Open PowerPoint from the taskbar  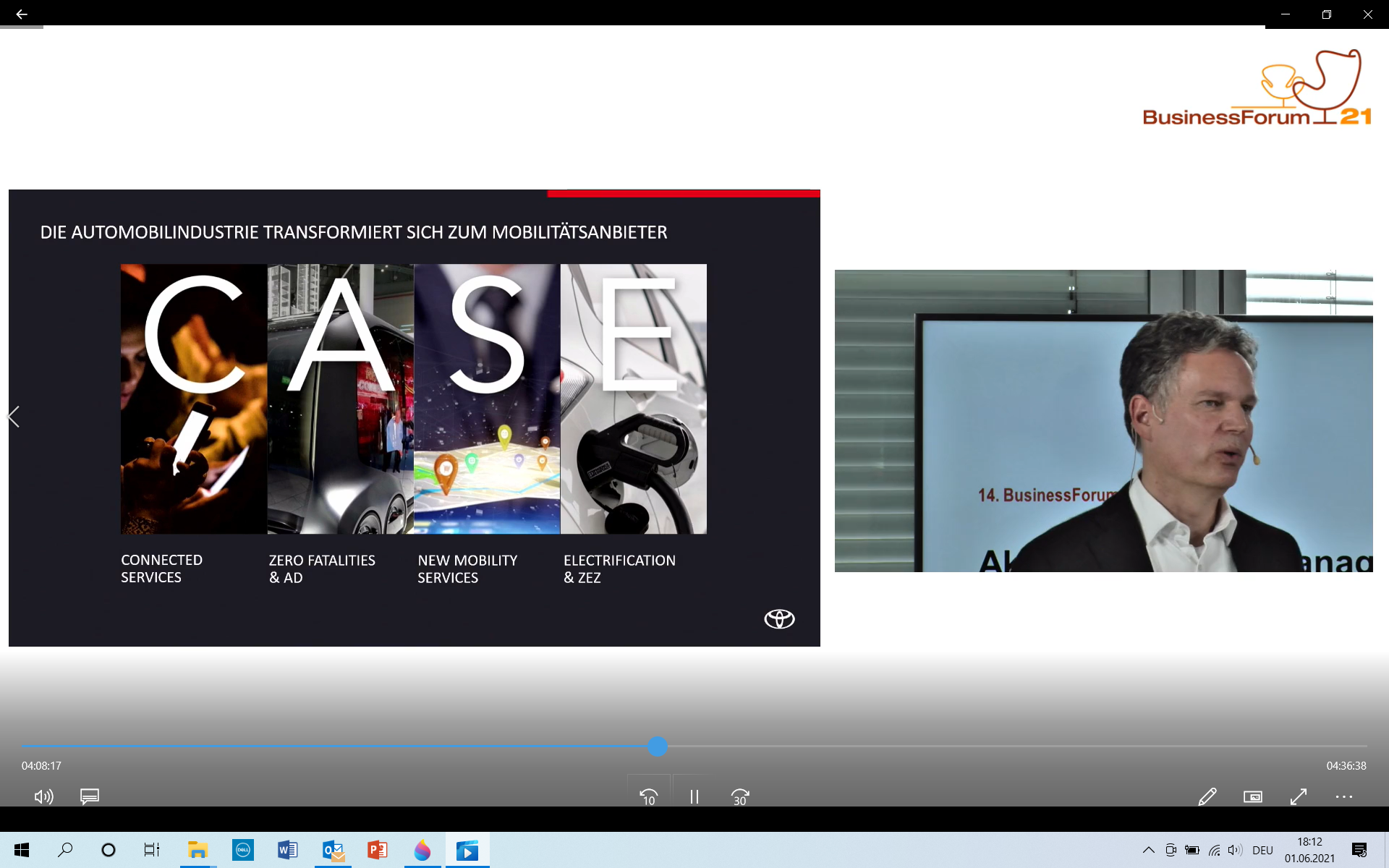click(x=377, y=850)
